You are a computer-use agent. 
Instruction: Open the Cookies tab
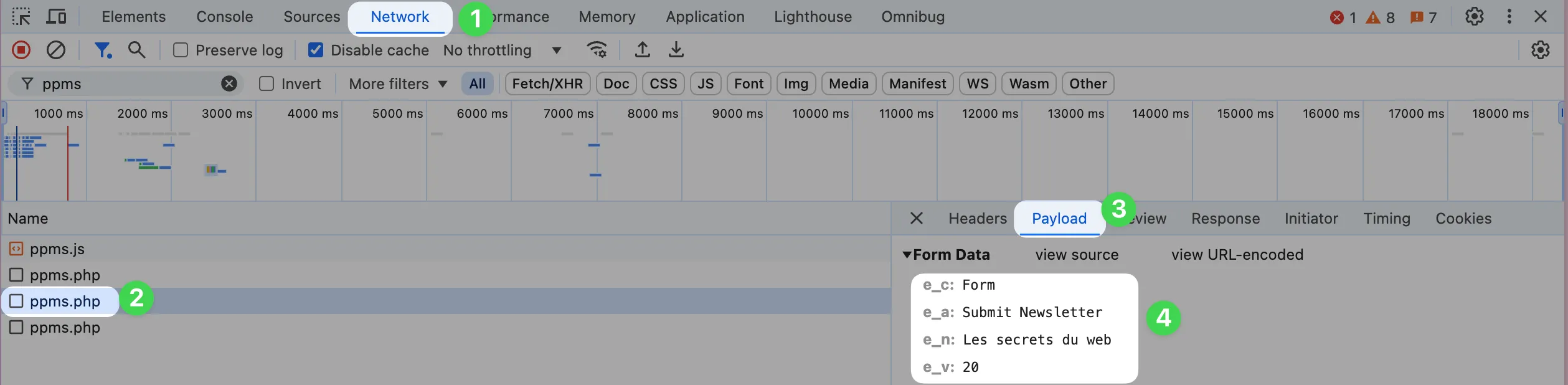(x=1463, y=219)
